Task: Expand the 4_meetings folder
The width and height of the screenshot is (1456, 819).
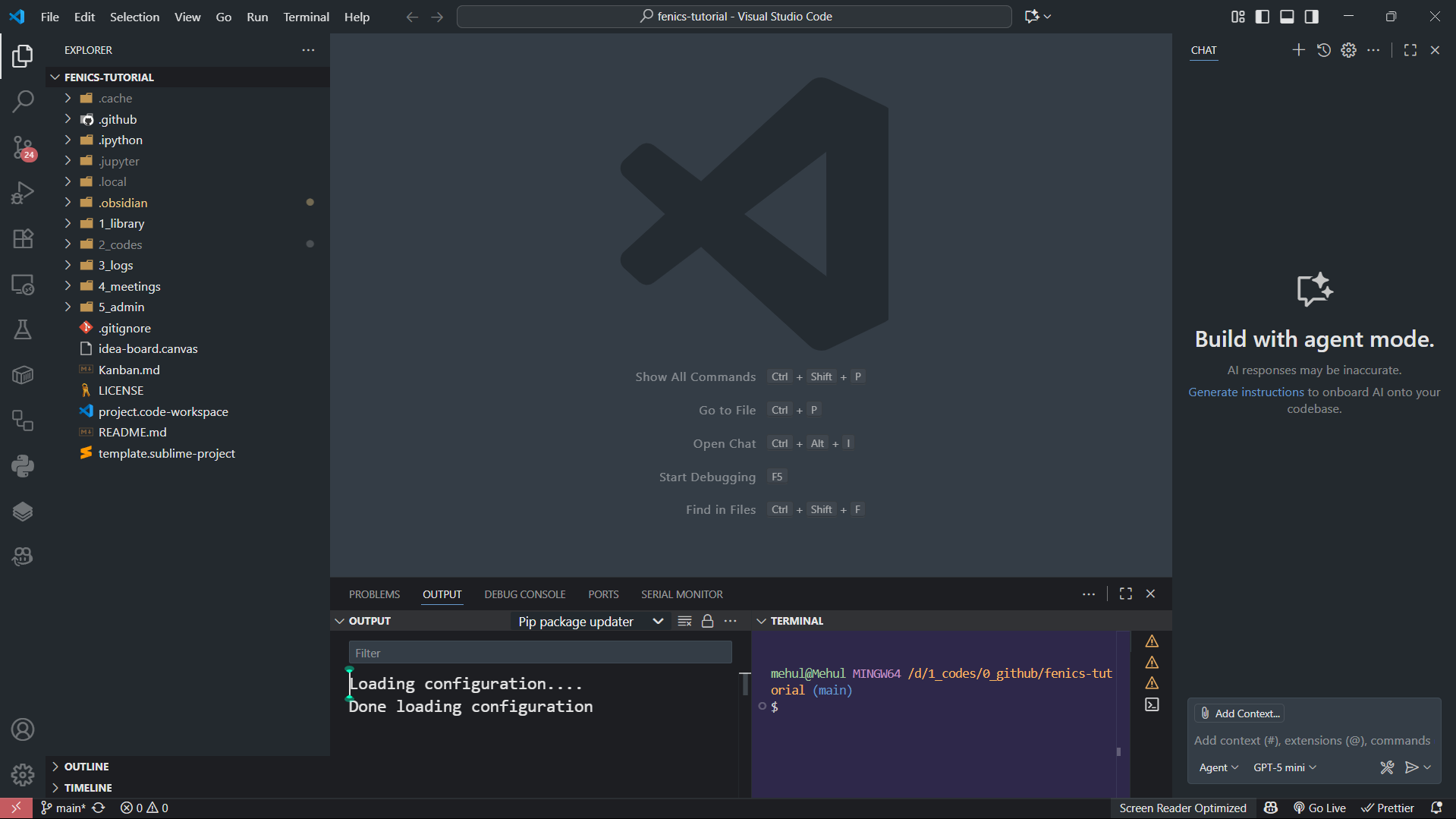Action: [x=187, y=286]
